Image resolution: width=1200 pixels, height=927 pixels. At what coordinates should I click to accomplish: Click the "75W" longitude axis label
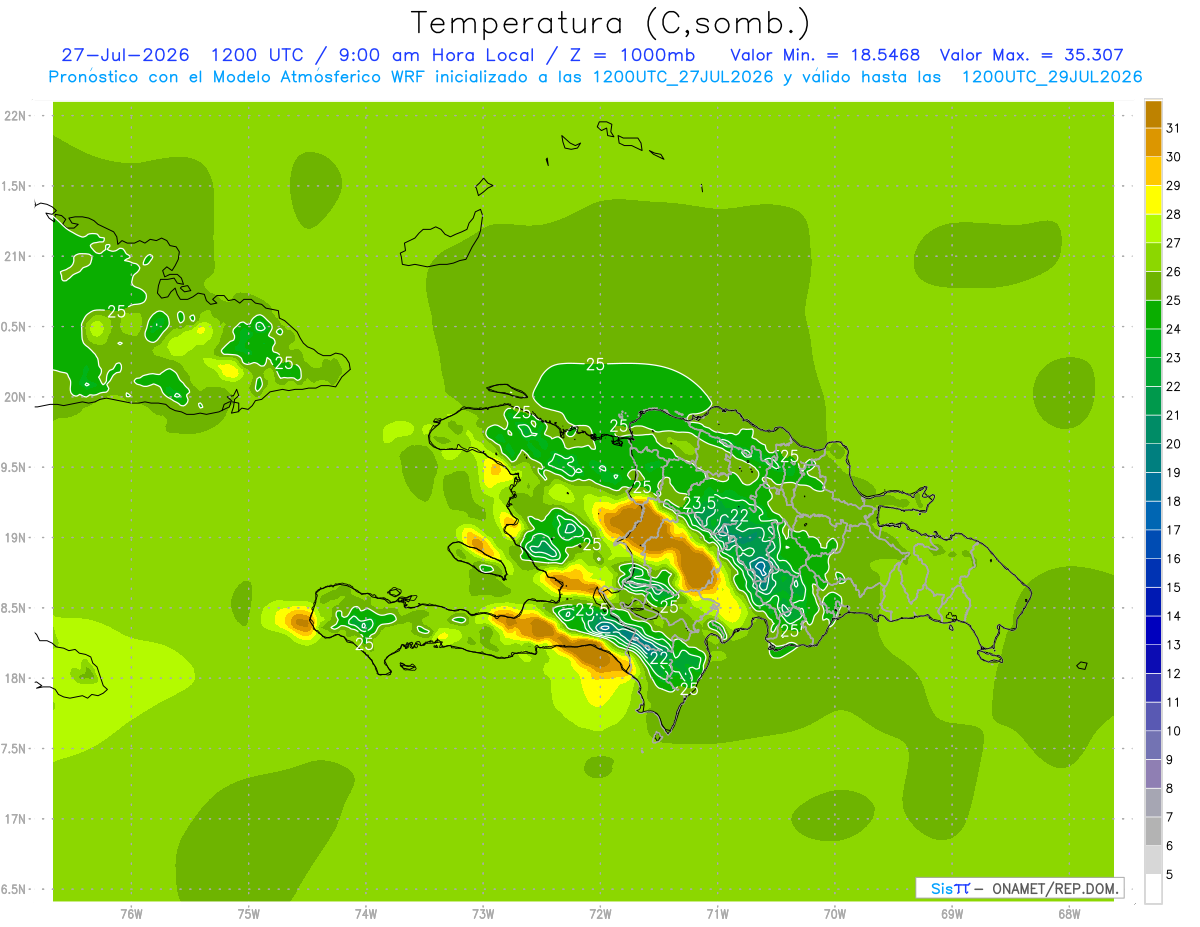tap(249, 914)
